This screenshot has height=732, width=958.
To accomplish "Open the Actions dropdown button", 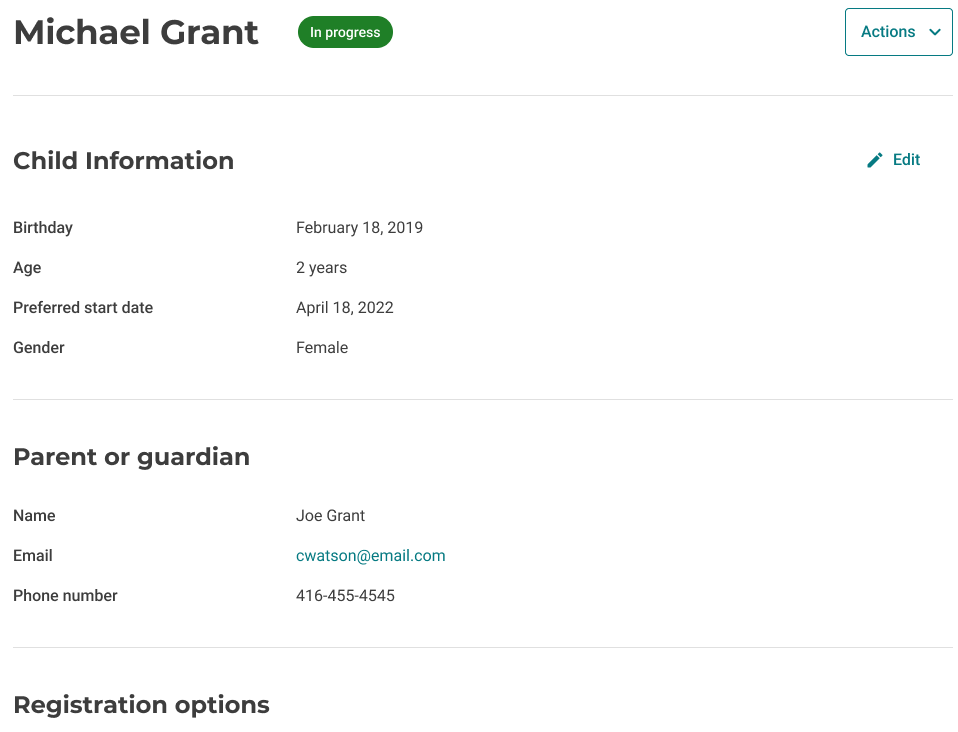I will click(898, 32).
